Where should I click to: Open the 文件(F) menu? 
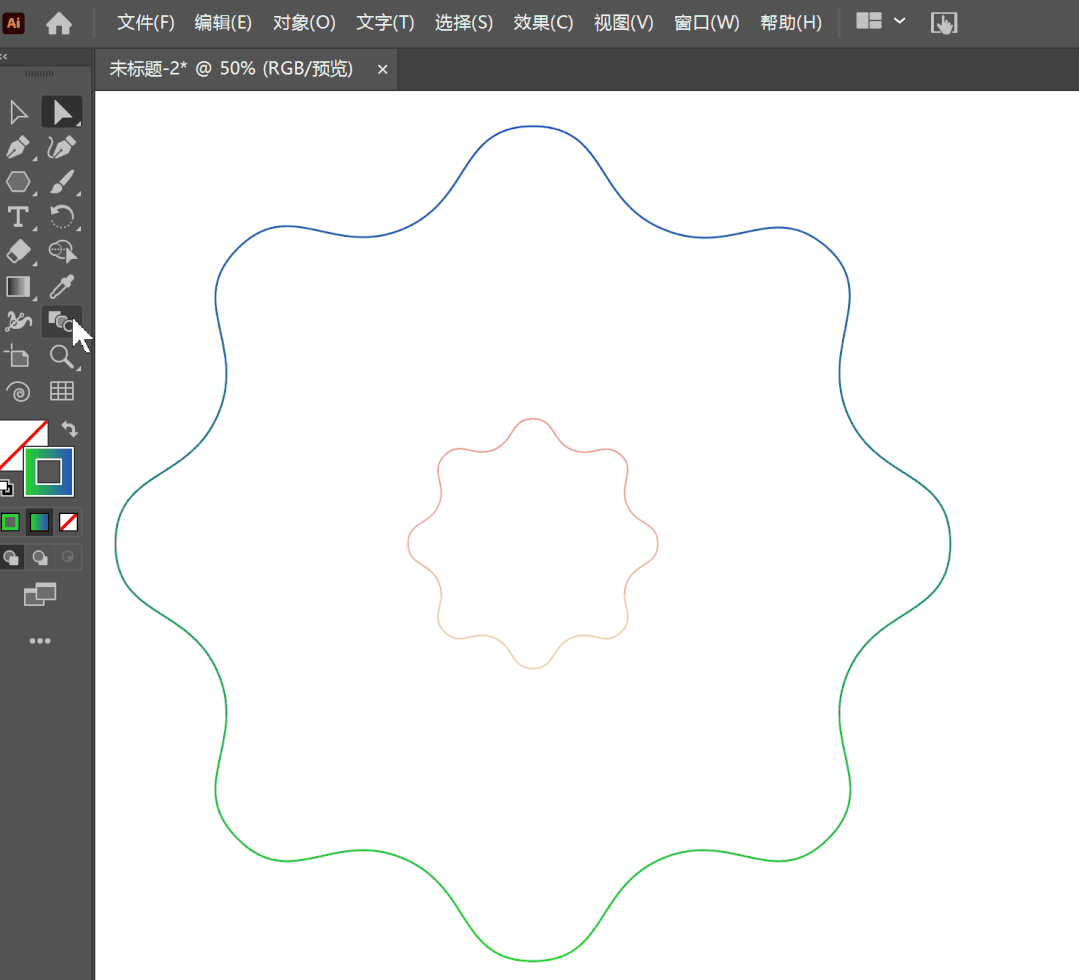point(146,23)
